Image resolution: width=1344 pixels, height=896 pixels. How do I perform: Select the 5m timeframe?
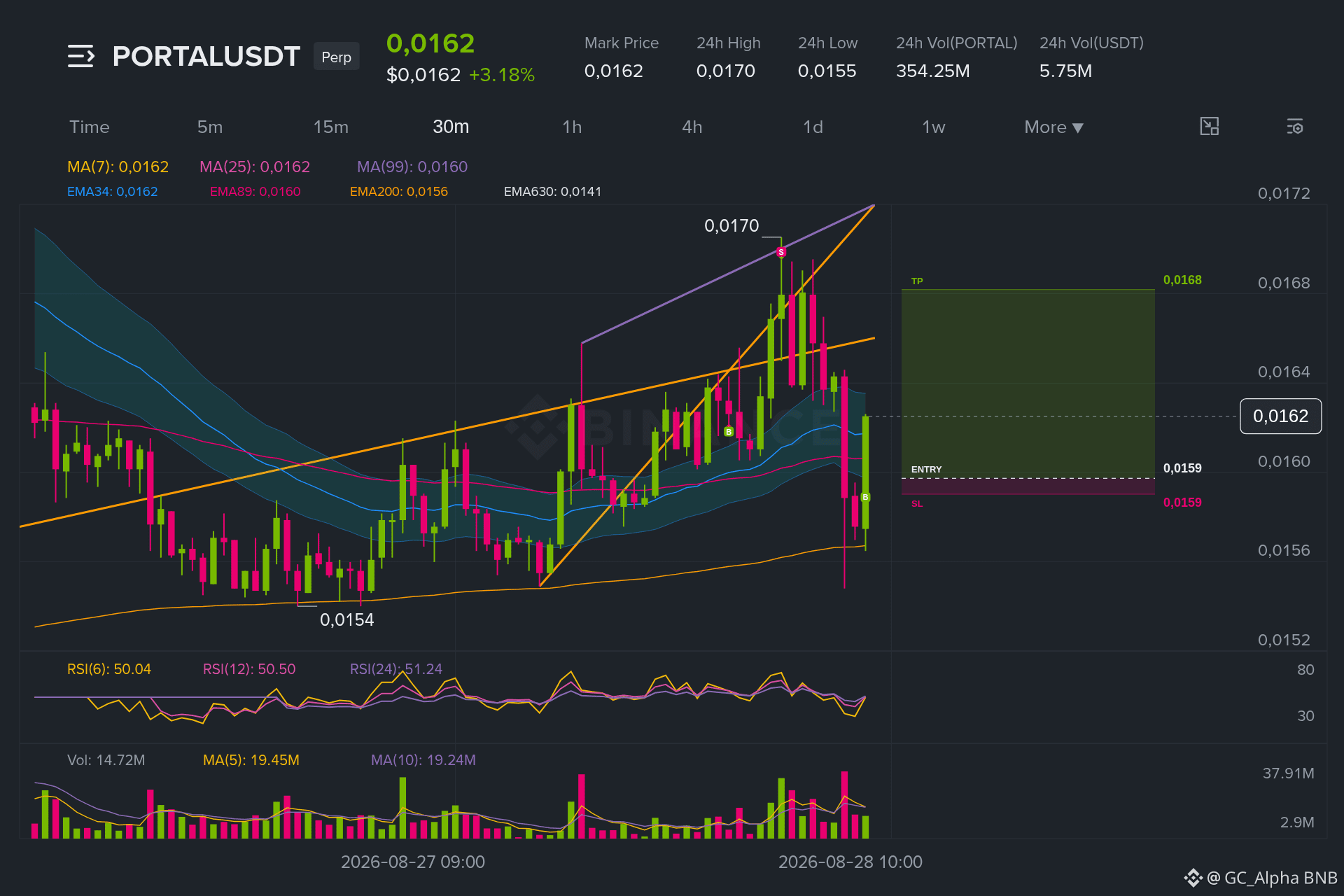[210, 127]
